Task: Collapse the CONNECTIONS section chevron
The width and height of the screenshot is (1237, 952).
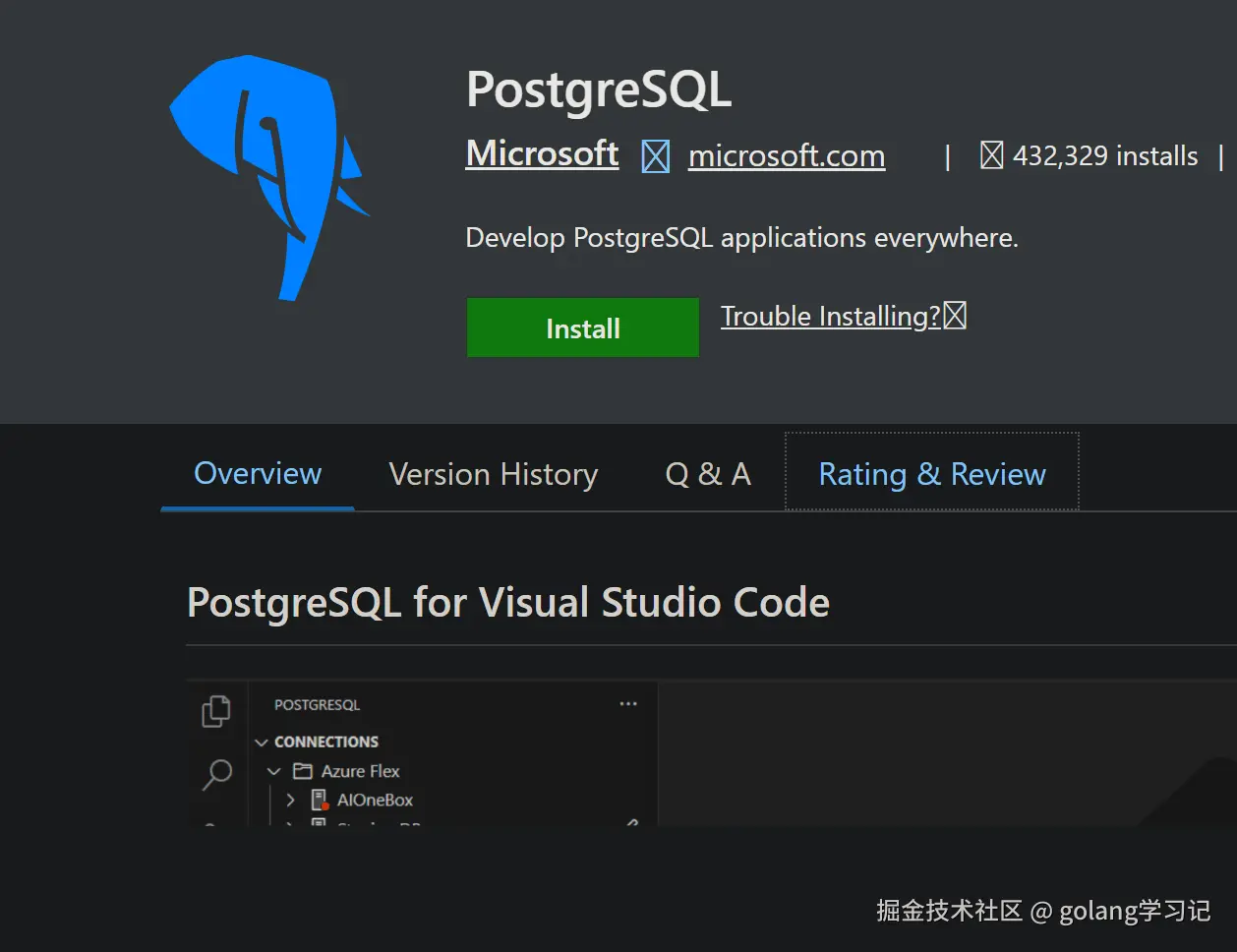Action: [x=262, y=743]
